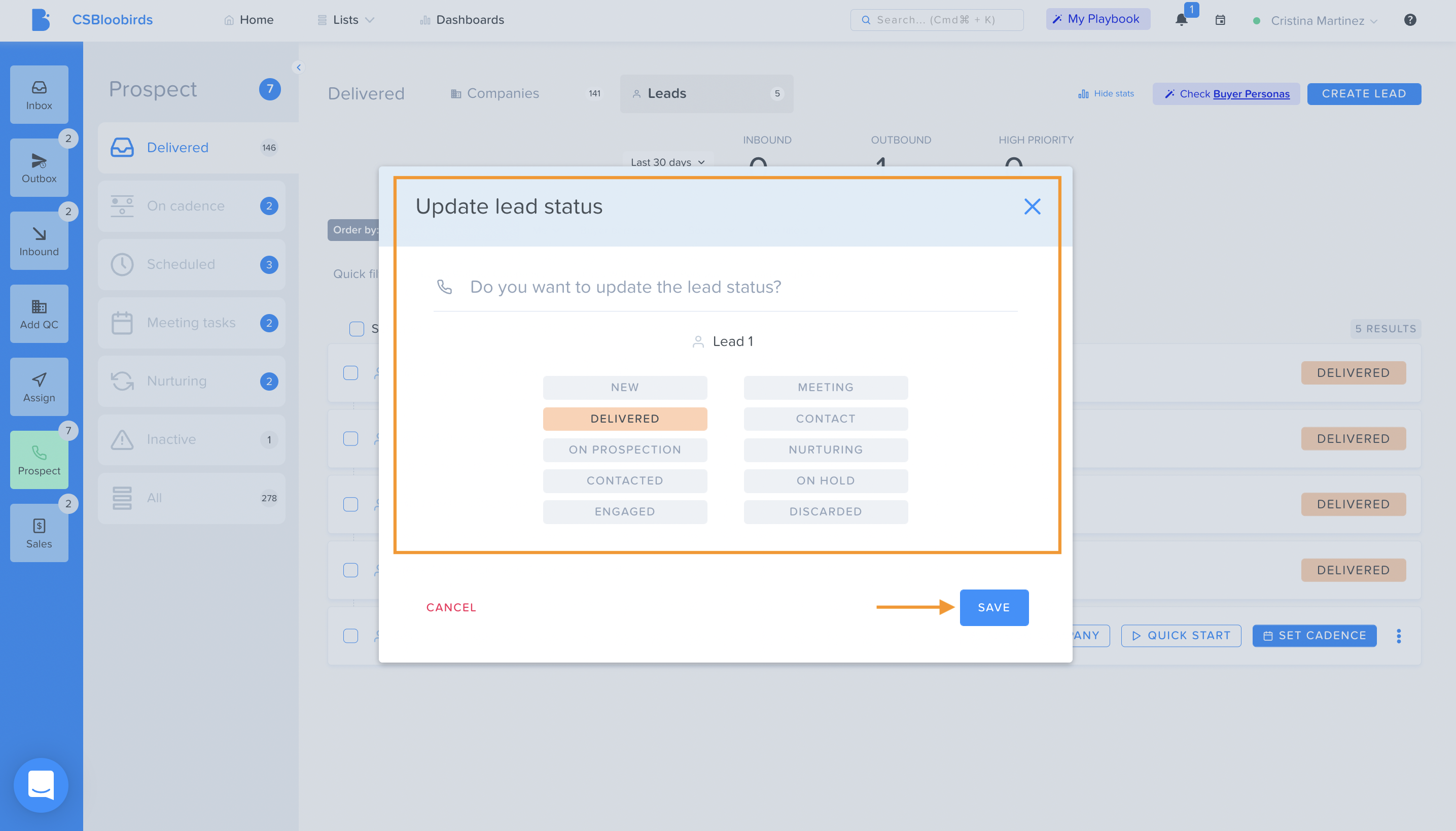Open the Scheduled list in Prospect panel
Image resolution: width=1456 pixels, height=831 pixels.
pyautogui.click(x=192, y=265)
